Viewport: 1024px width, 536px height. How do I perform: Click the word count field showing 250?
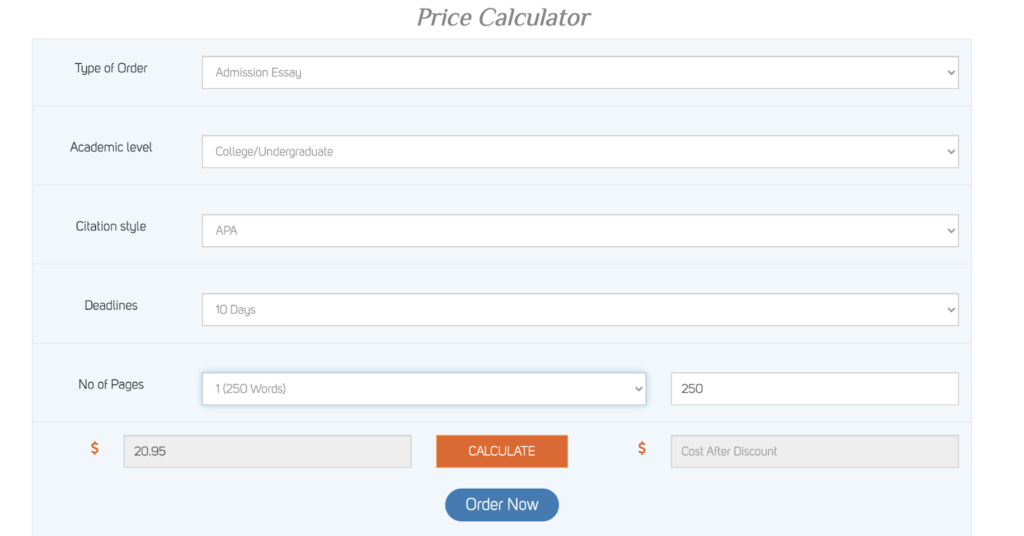click(x=814, y=388)
